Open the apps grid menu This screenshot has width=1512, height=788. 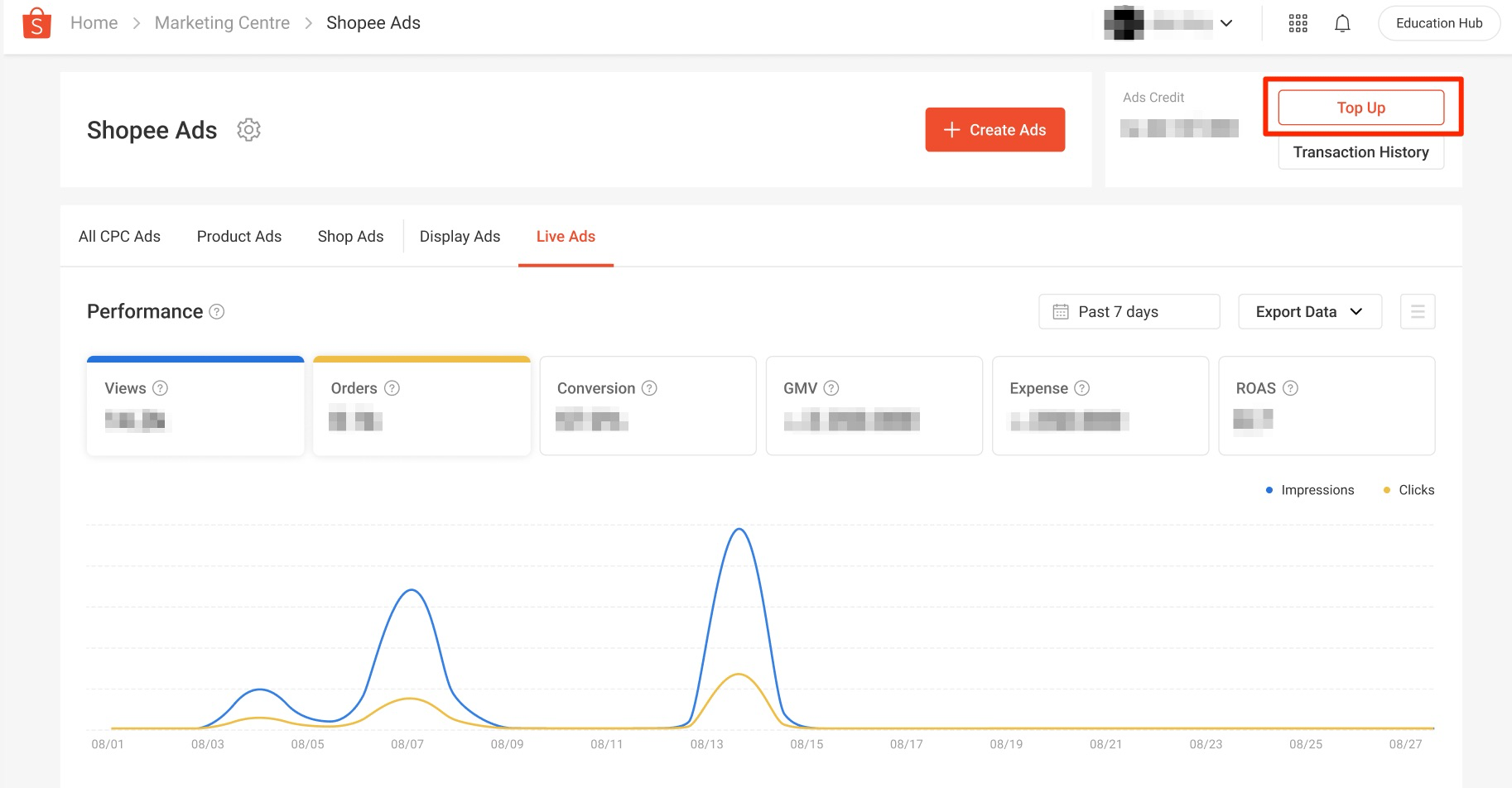click(x=1297, y=22)
